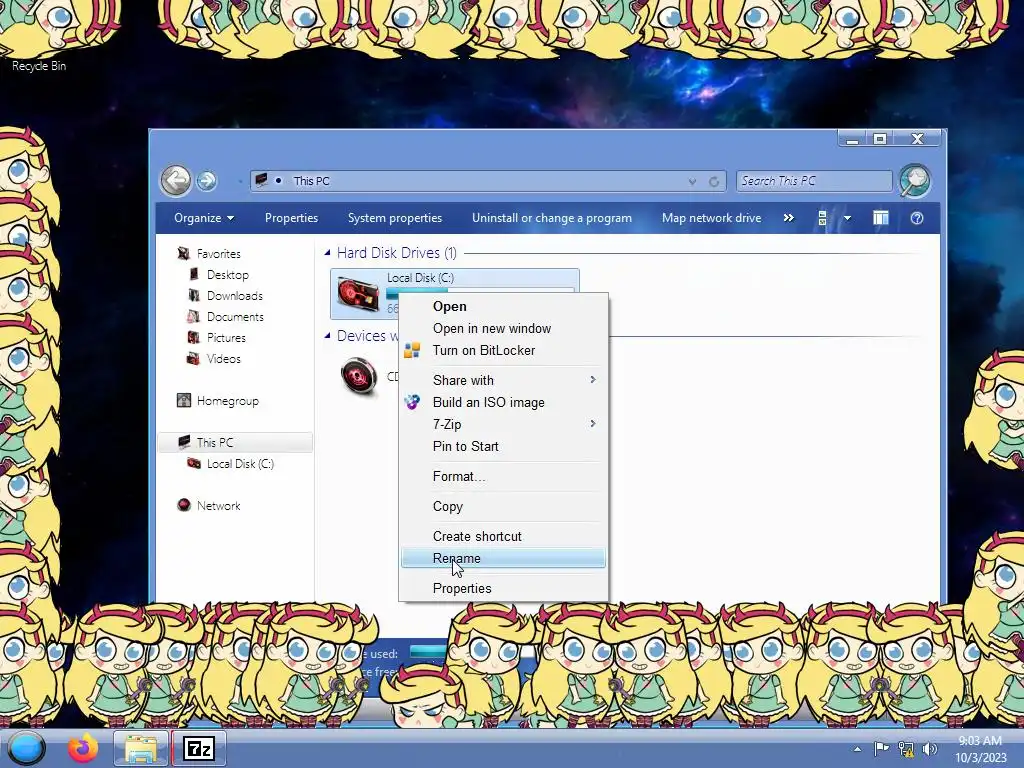The width and height of the screenshot is (1024, 768).
Task: Click the Help question mark icon
Action: [917, 218]
